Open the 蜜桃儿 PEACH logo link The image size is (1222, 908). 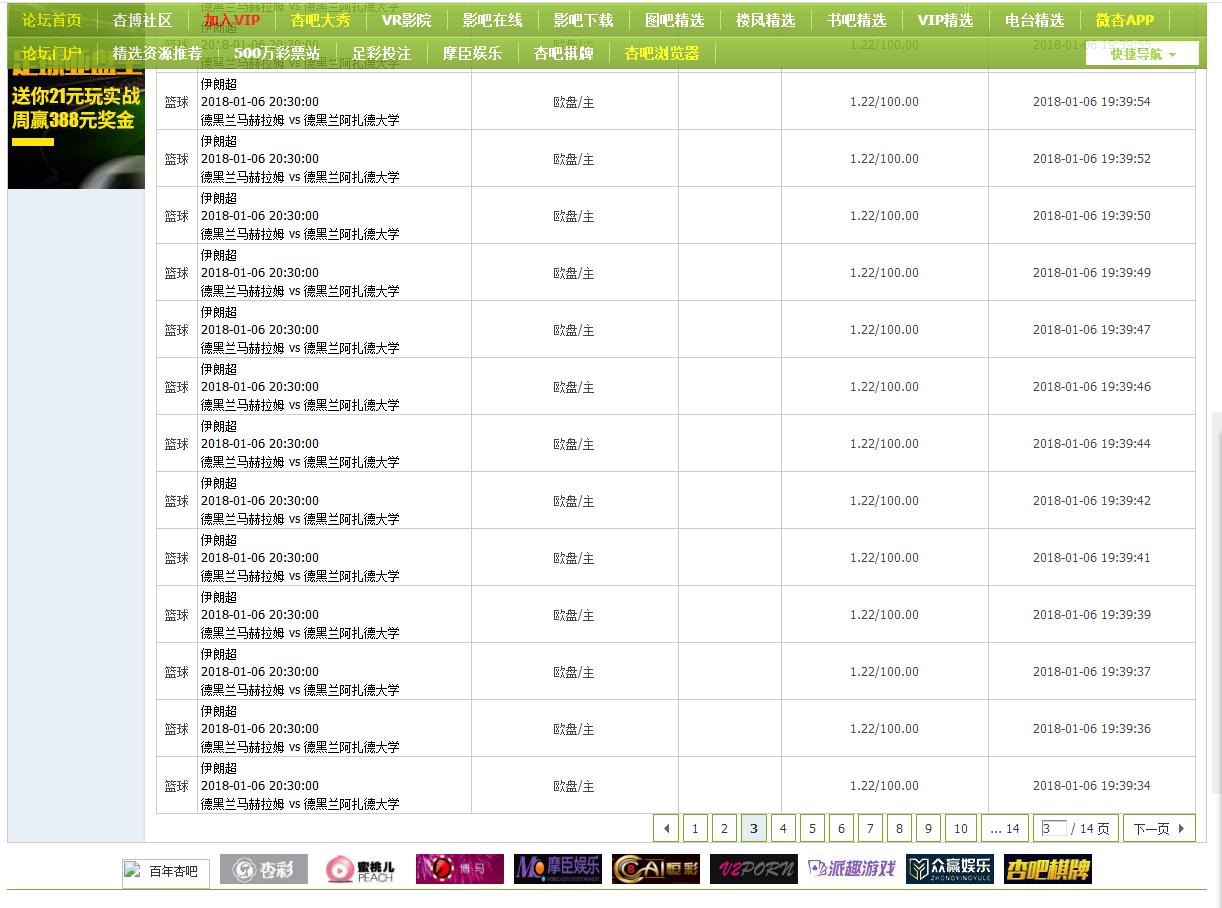tap(360, 870)
